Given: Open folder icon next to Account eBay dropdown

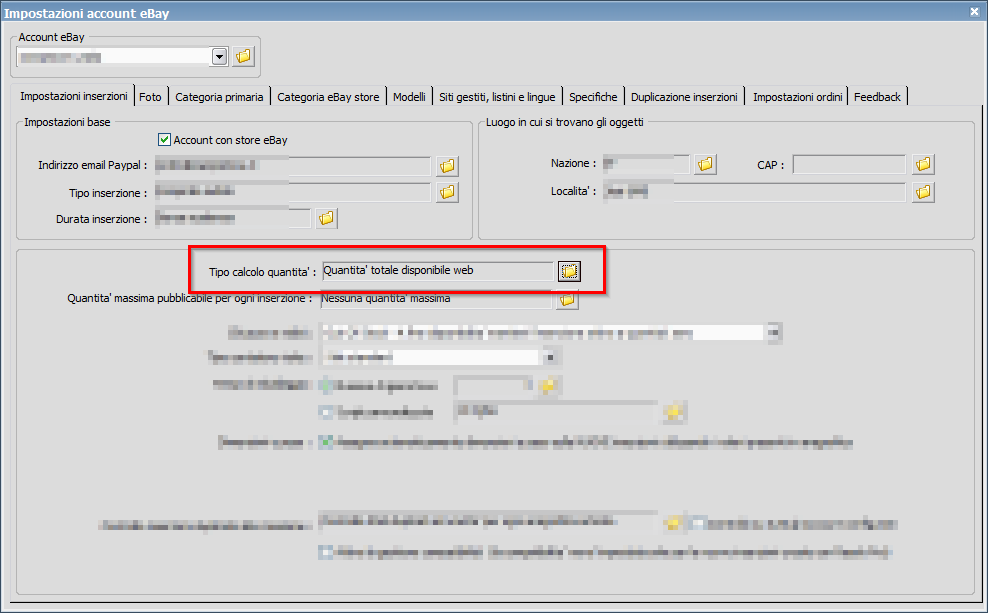Looking at the screenshot, I should point(243,56).
